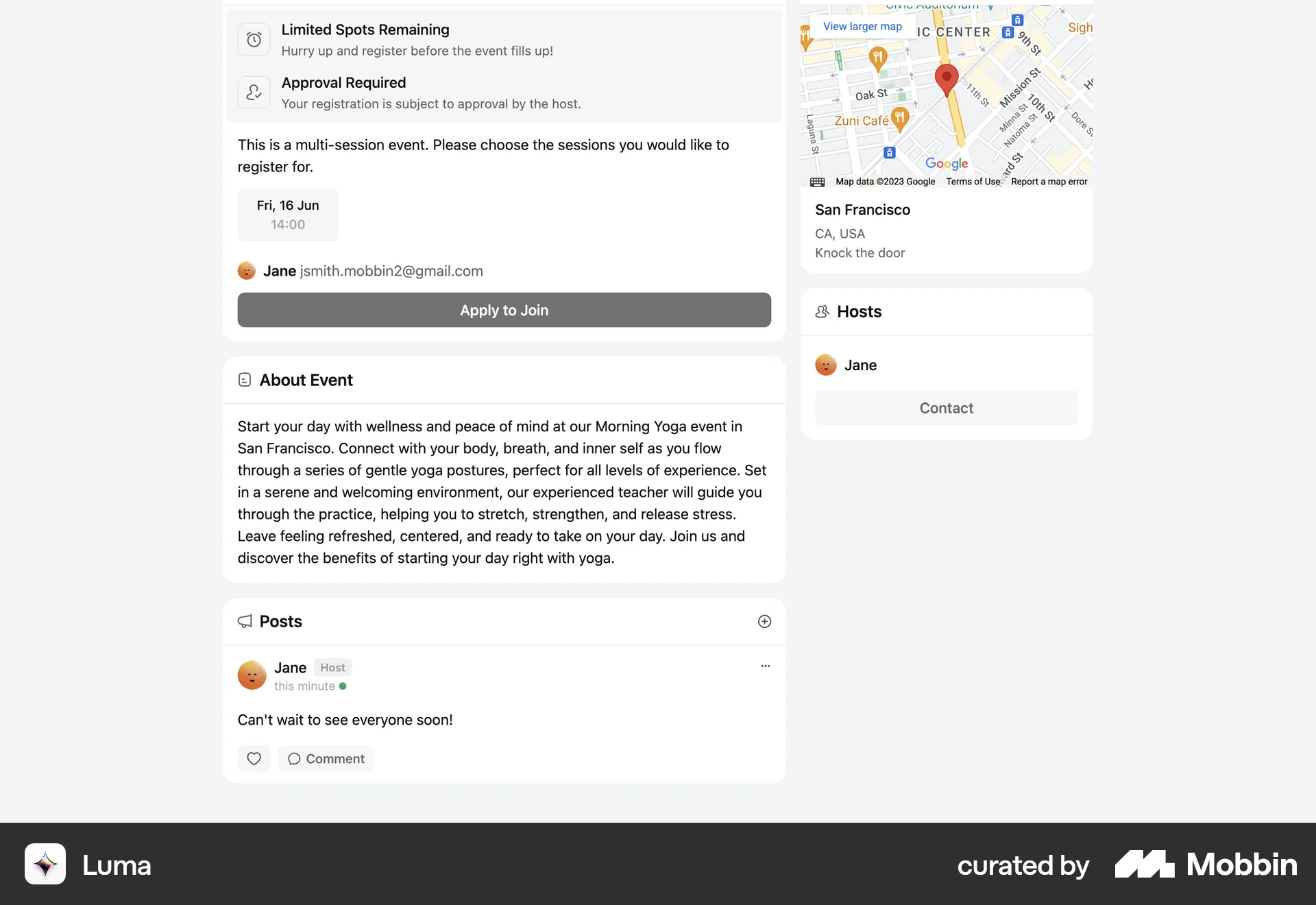Click the approval person icon
The image size is (1316, 905).
(254, 93)
